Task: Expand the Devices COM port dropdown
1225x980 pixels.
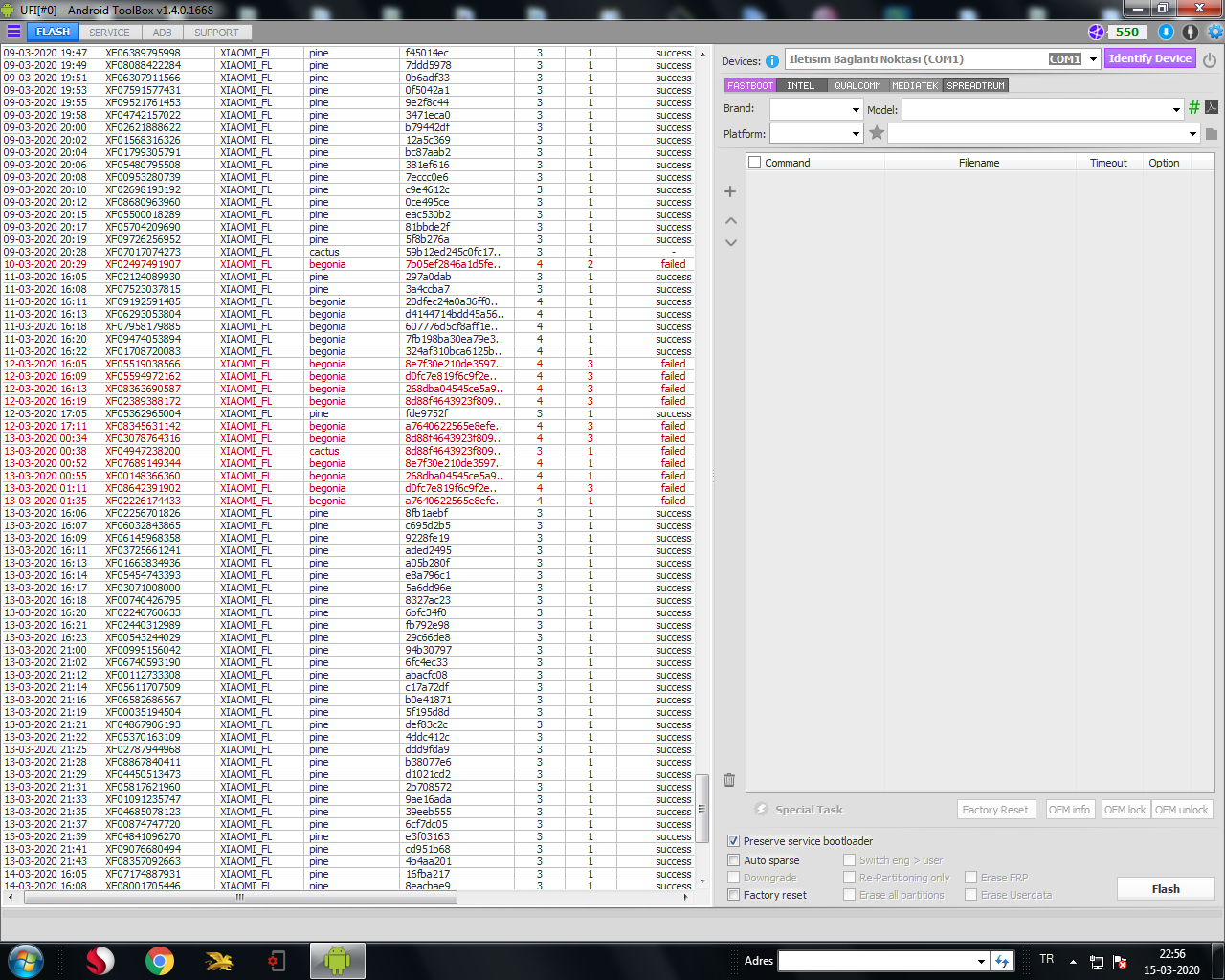Action: tap(1093, 59)
